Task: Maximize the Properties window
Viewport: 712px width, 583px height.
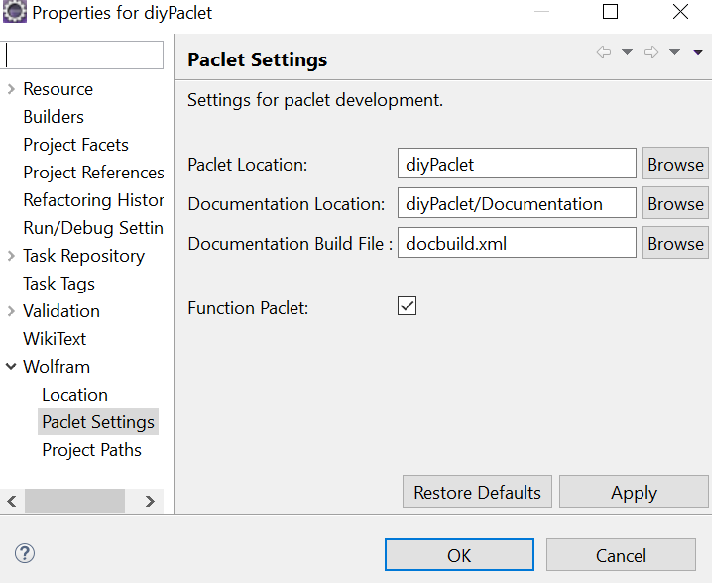Action: click(610, 12)
